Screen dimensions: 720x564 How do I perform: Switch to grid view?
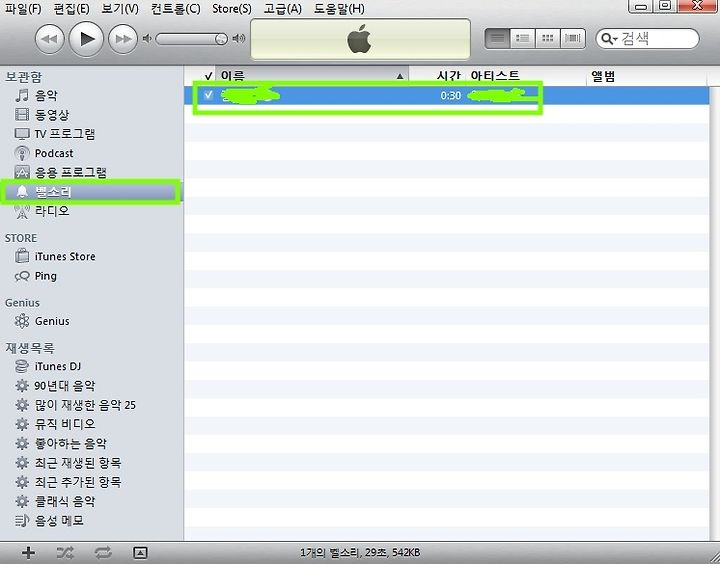coord(547,39)
